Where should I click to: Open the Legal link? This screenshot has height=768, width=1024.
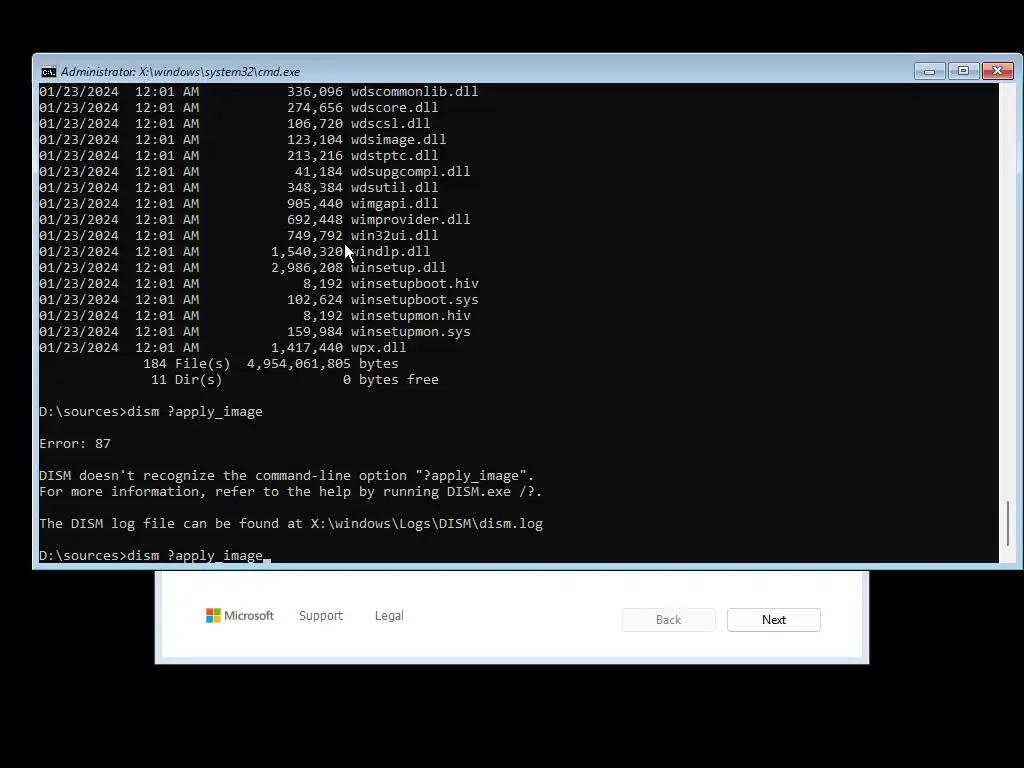click(389, 615)
